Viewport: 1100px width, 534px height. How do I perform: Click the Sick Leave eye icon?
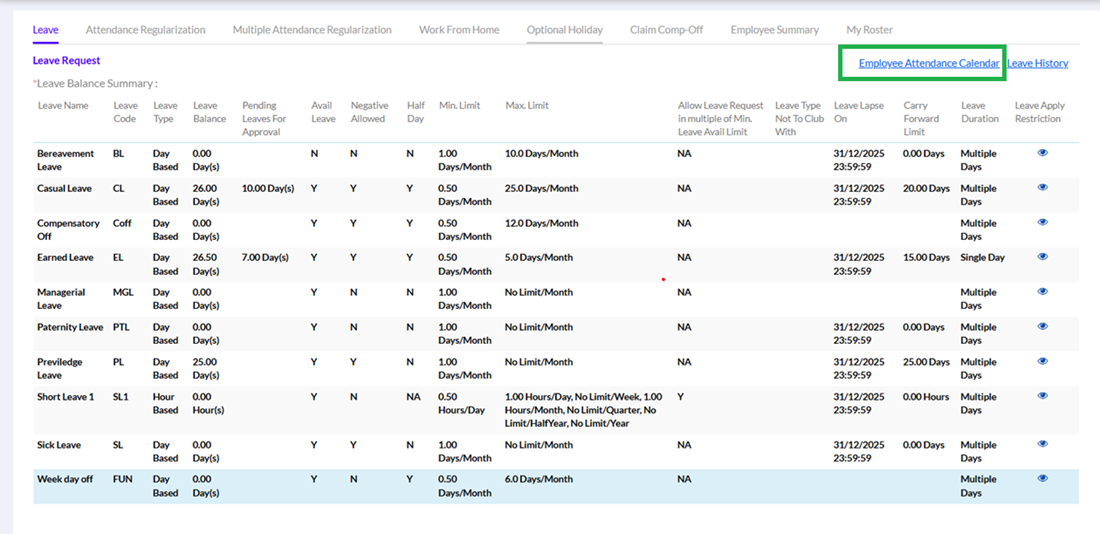(x=1042, y=444)
